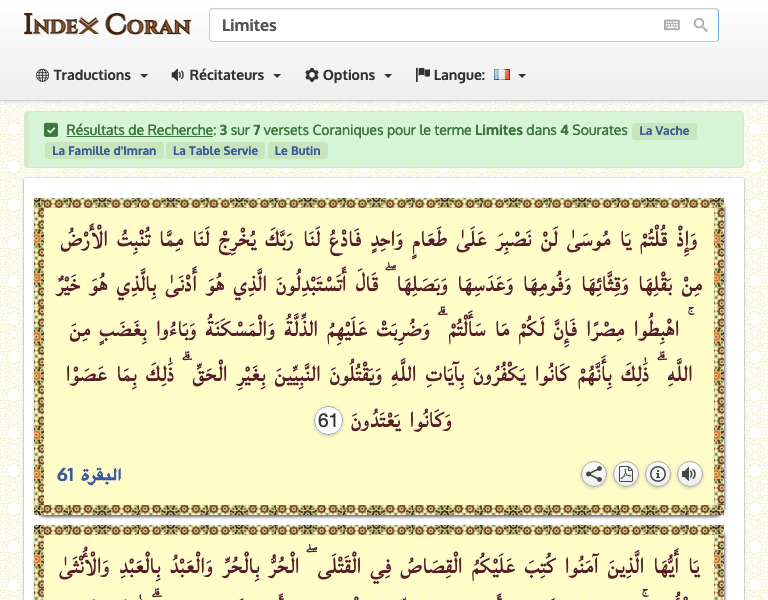Toggle the green results checkbox
The height and width of the screenshot is (600, 768).
tap(51, 130)
